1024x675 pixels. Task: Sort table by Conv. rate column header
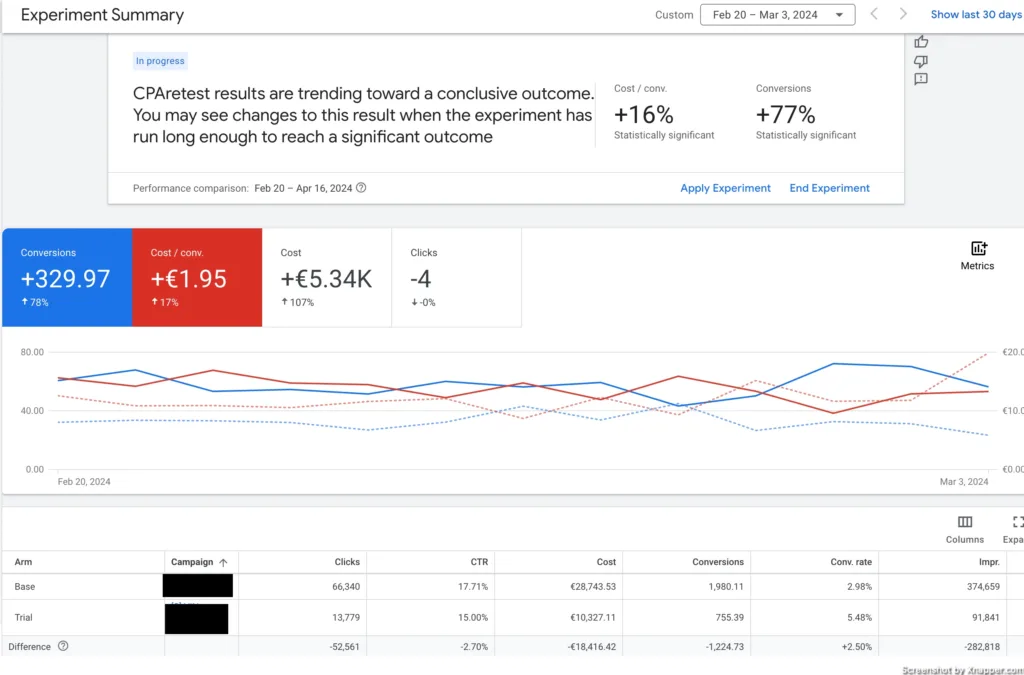coord(850,562)
